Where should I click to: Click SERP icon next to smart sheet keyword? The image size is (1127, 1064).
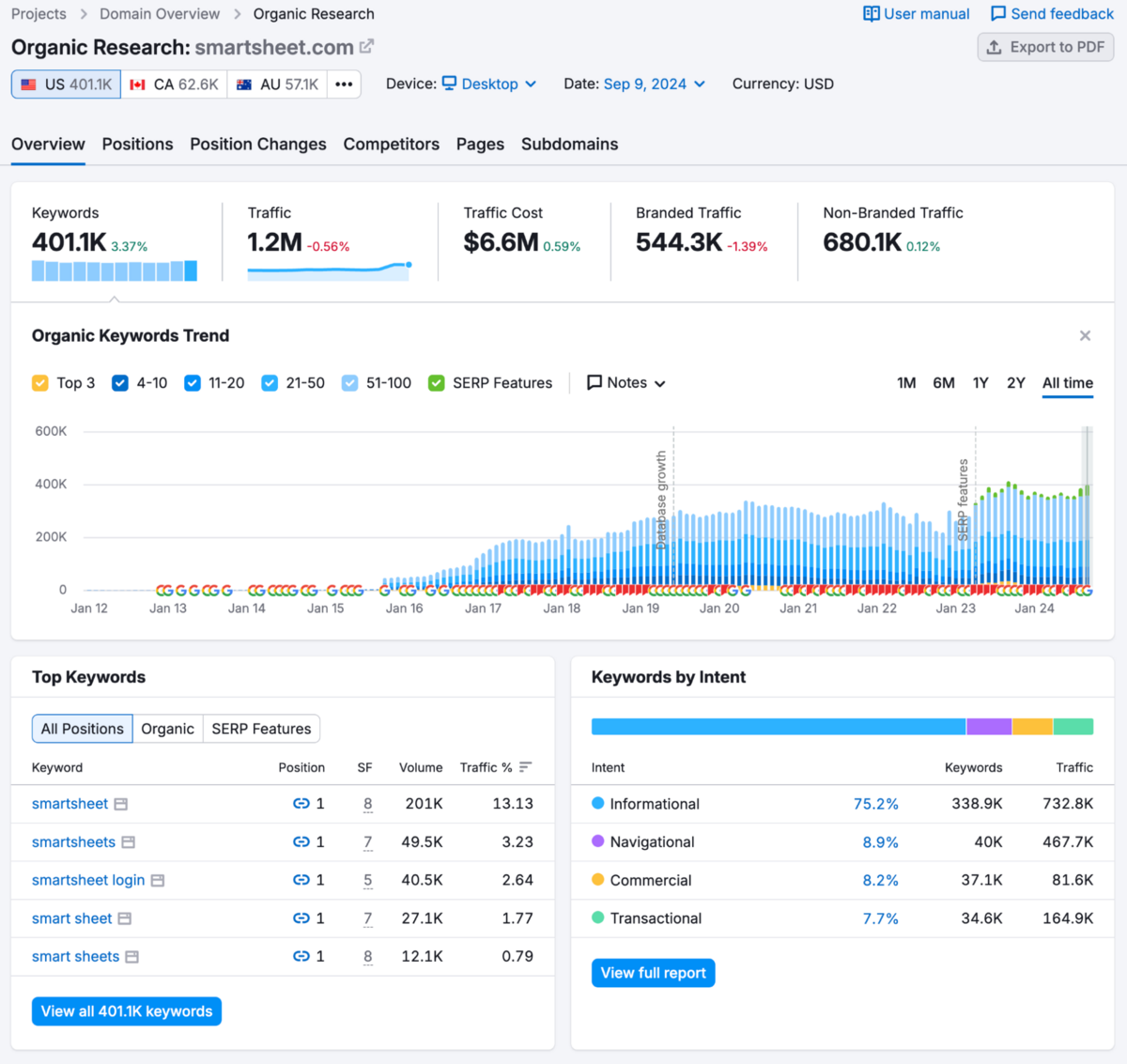tap(125, 918)
